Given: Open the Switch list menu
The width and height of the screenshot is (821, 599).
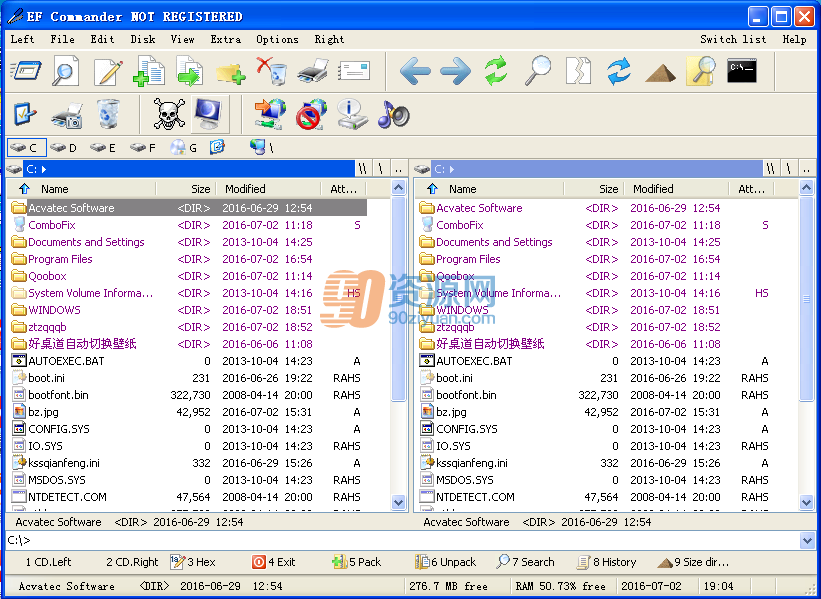Looking at the screenshot, I should pyautogui.click(x=733, y=39).
